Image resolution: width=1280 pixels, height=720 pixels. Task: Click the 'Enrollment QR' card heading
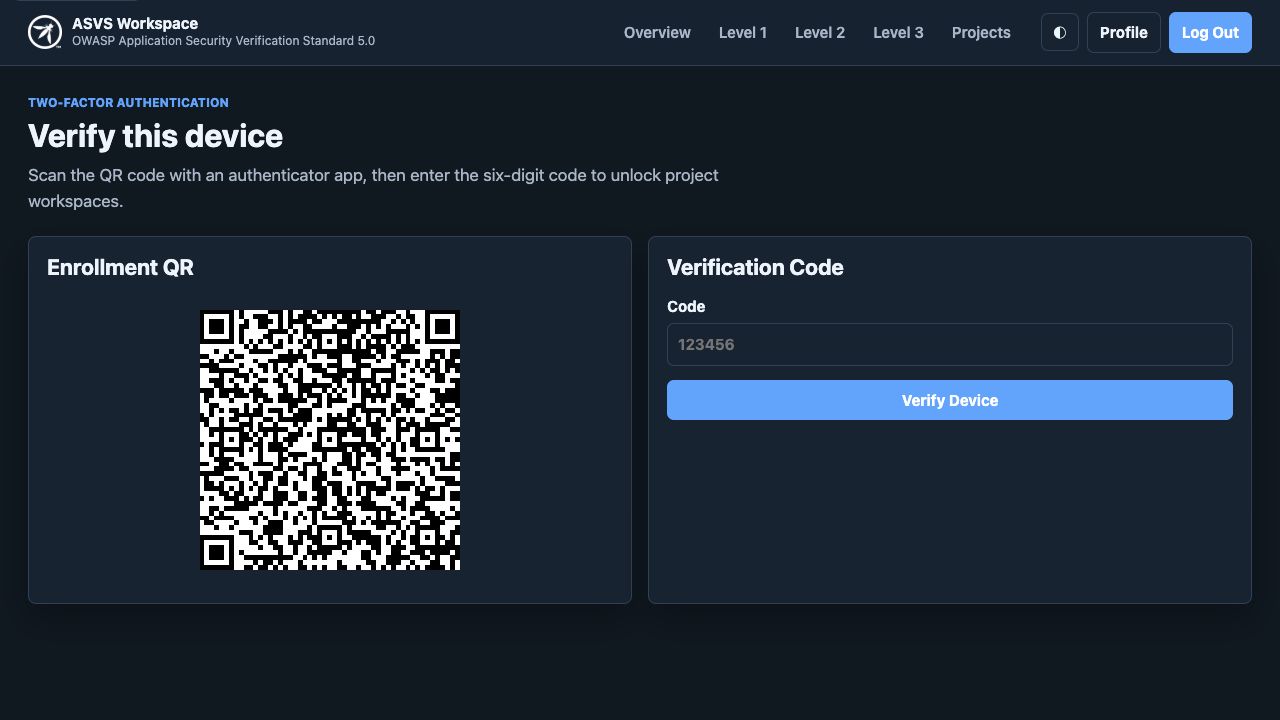click(x=120, y=267)
